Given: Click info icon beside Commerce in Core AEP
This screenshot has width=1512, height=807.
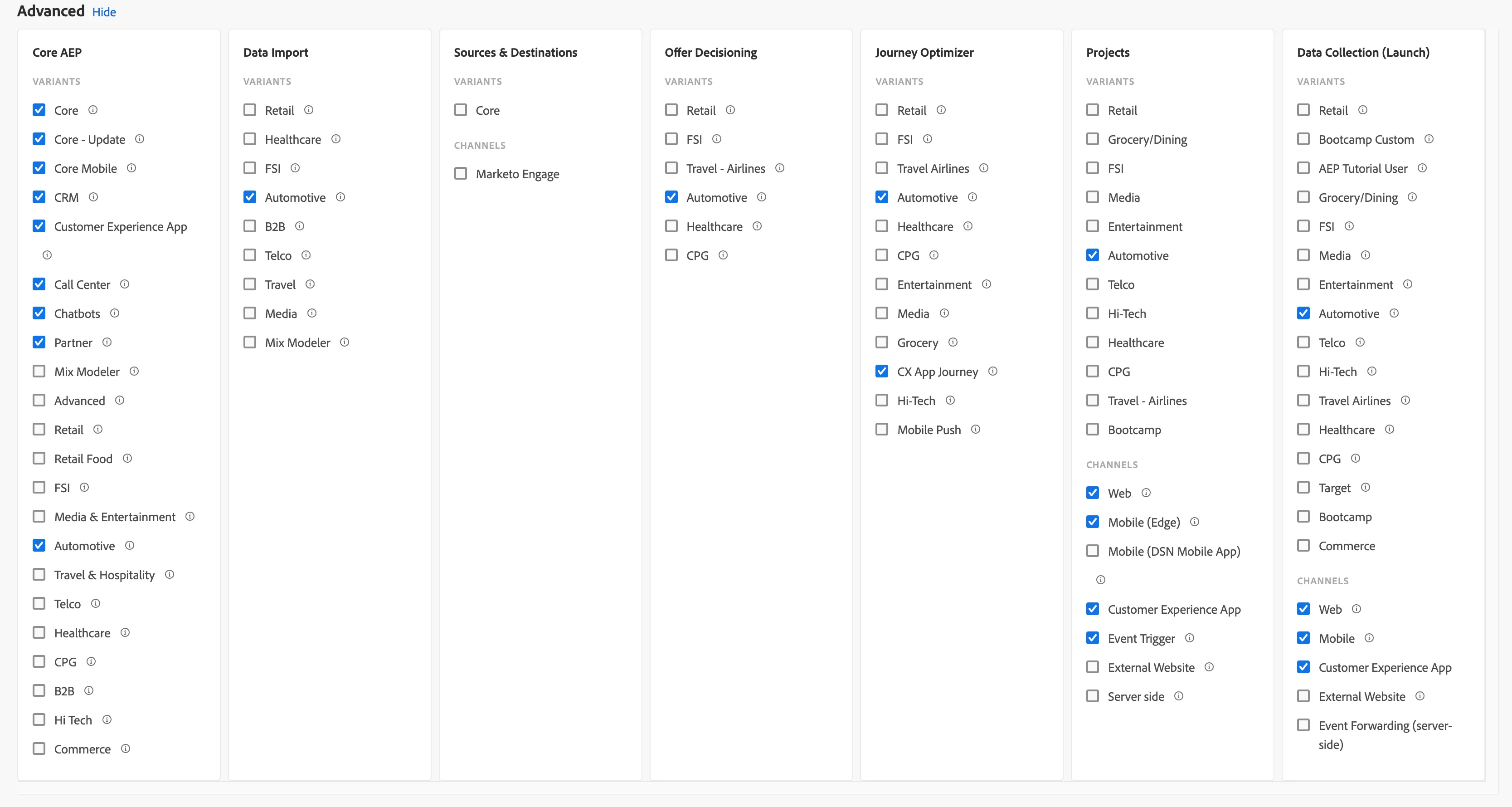Looking at the screenshot, I should tap(125, 748).
